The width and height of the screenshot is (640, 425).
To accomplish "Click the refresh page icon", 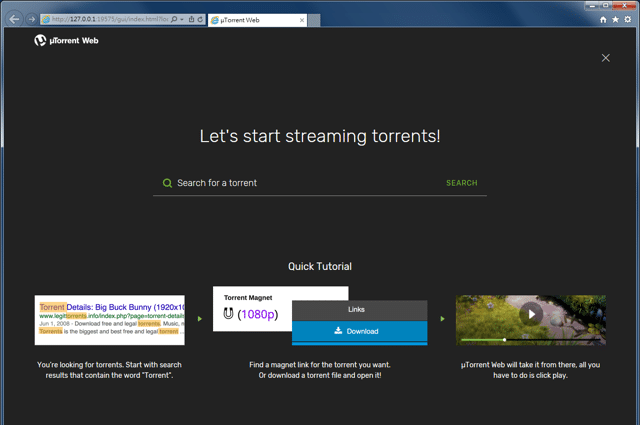I will 200,19.
